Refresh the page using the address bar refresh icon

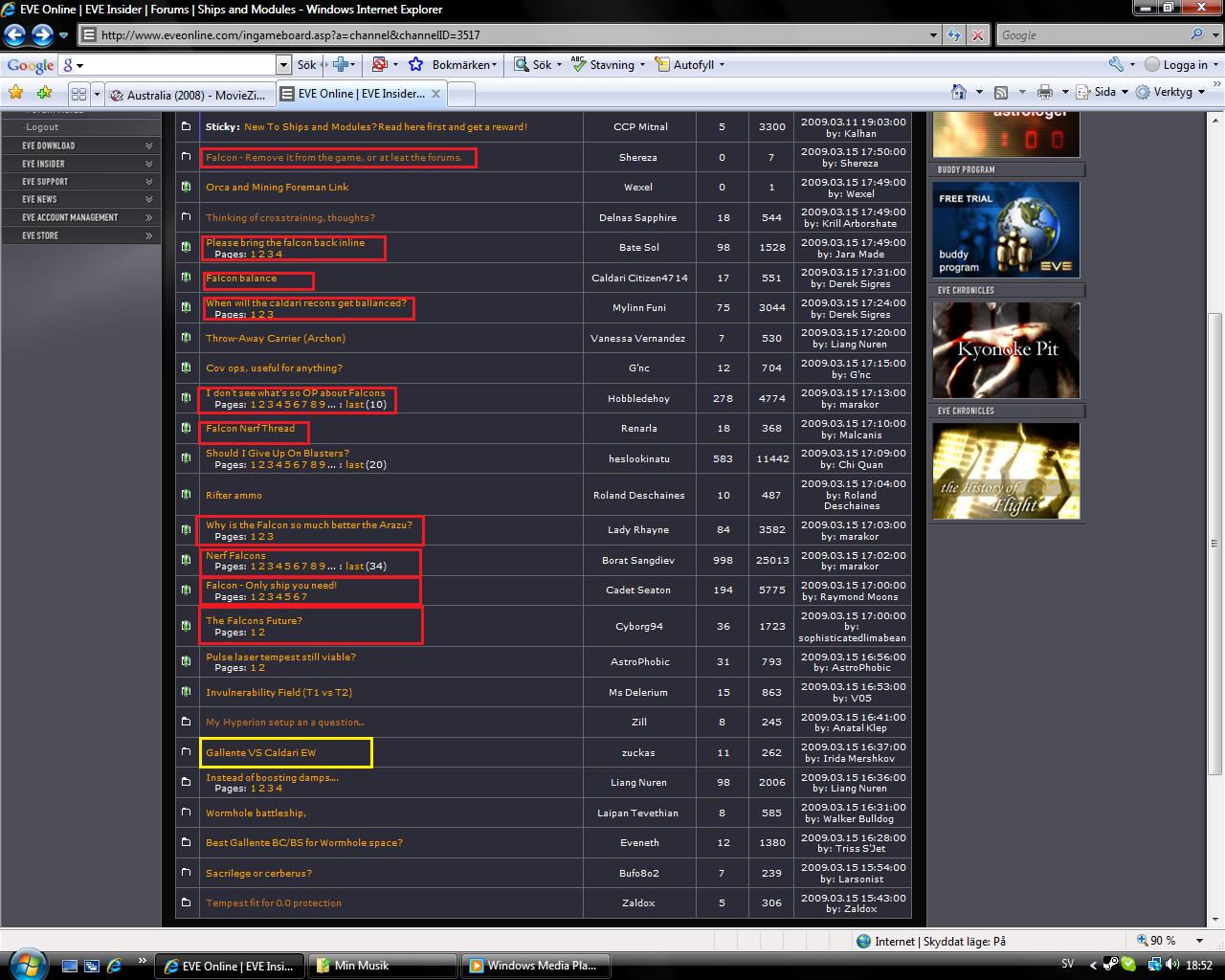pyautogui.click(x=954, y=35)
